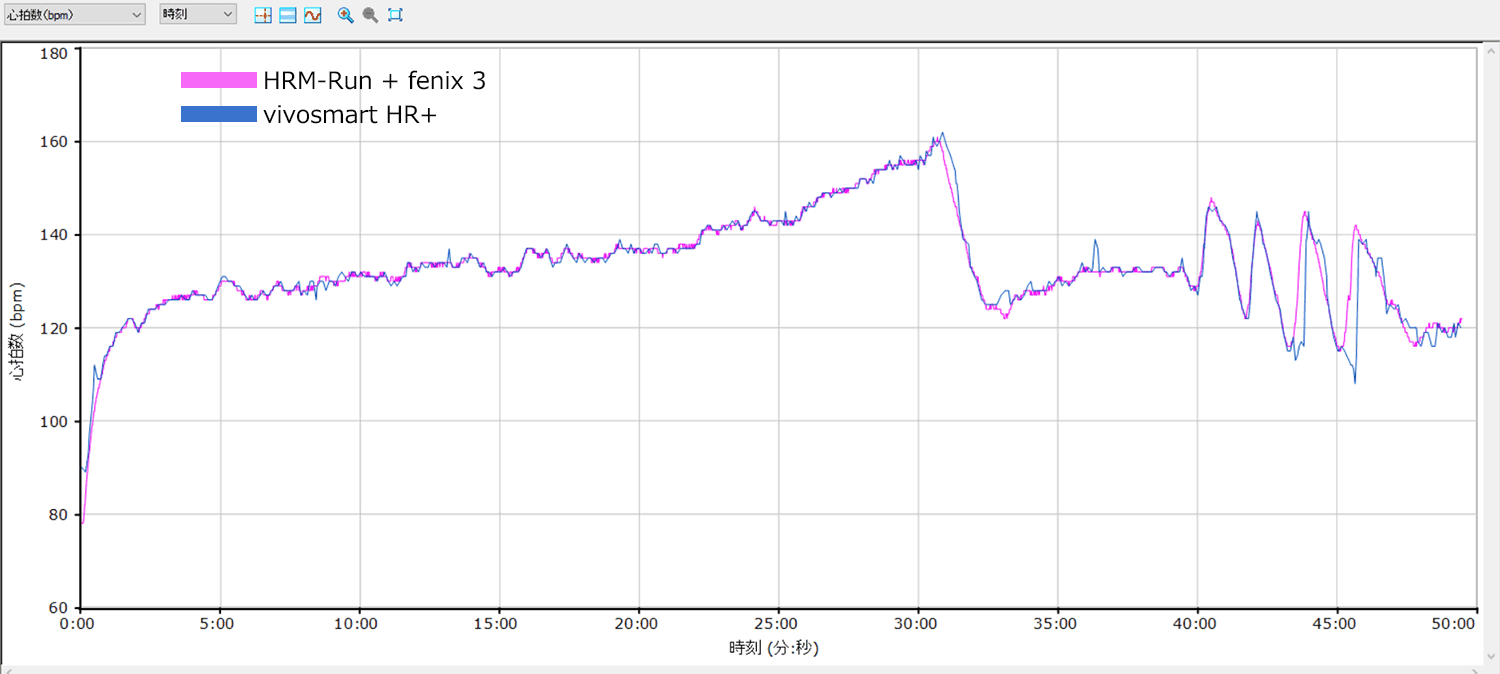
Task: Click the 160 y-axis tick label
Action: (53, 142)
